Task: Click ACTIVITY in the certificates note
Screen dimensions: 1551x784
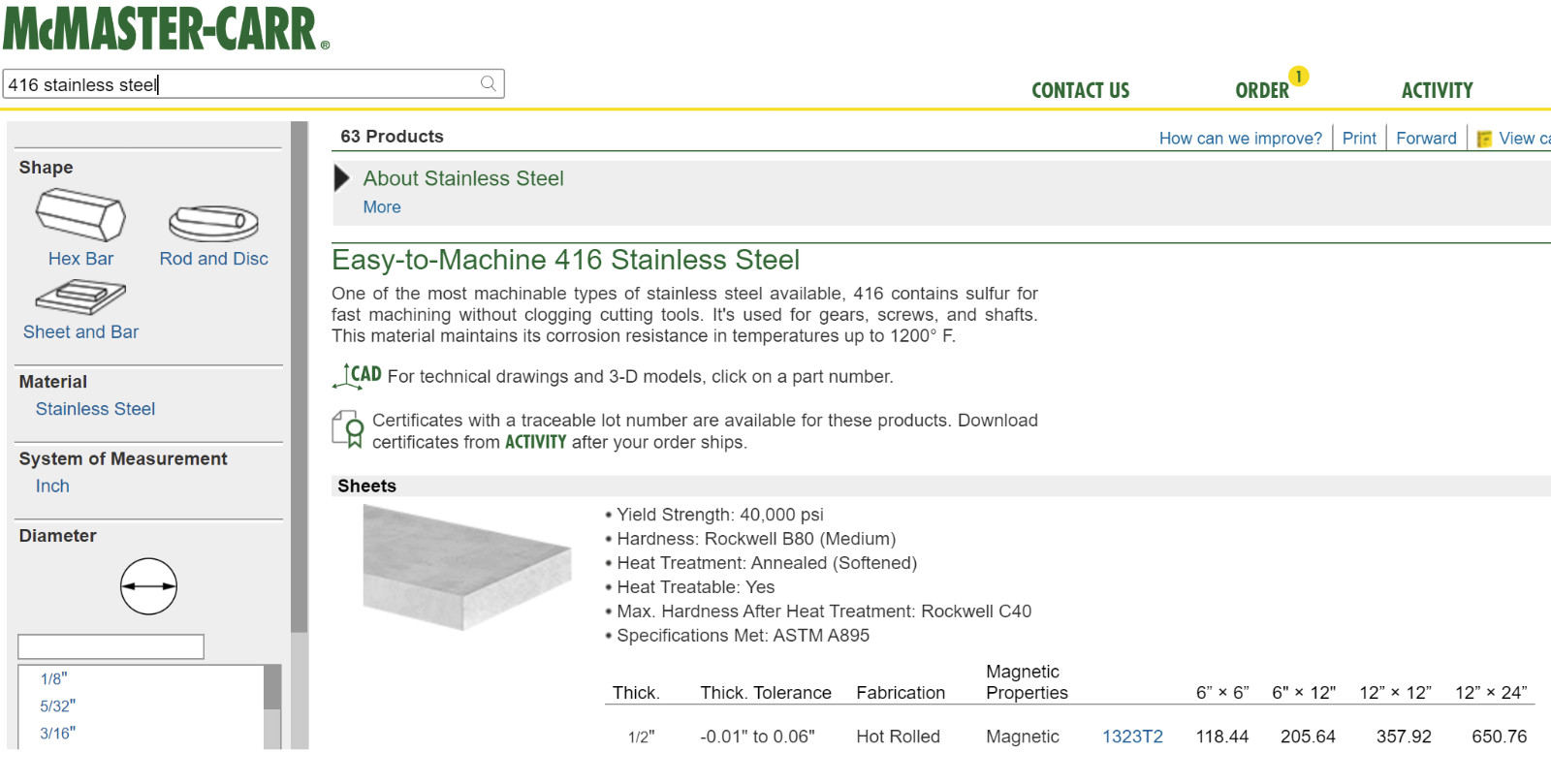Action: (535, 443)
